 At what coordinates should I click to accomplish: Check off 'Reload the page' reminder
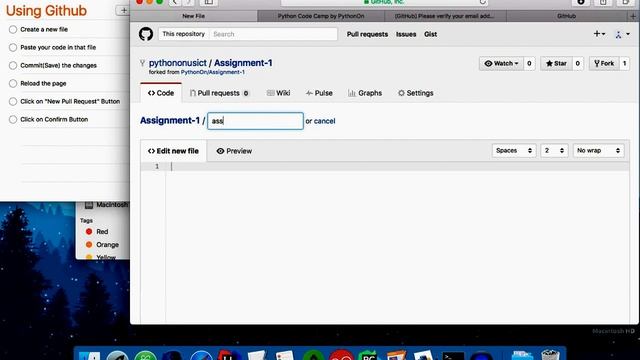tap(13, 83)
